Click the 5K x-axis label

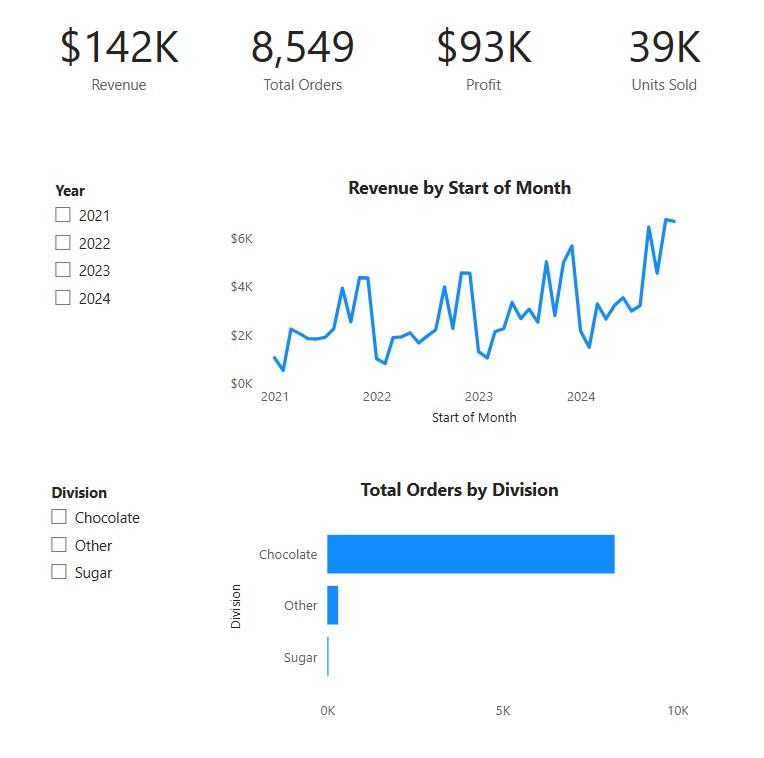pos(503,711)
